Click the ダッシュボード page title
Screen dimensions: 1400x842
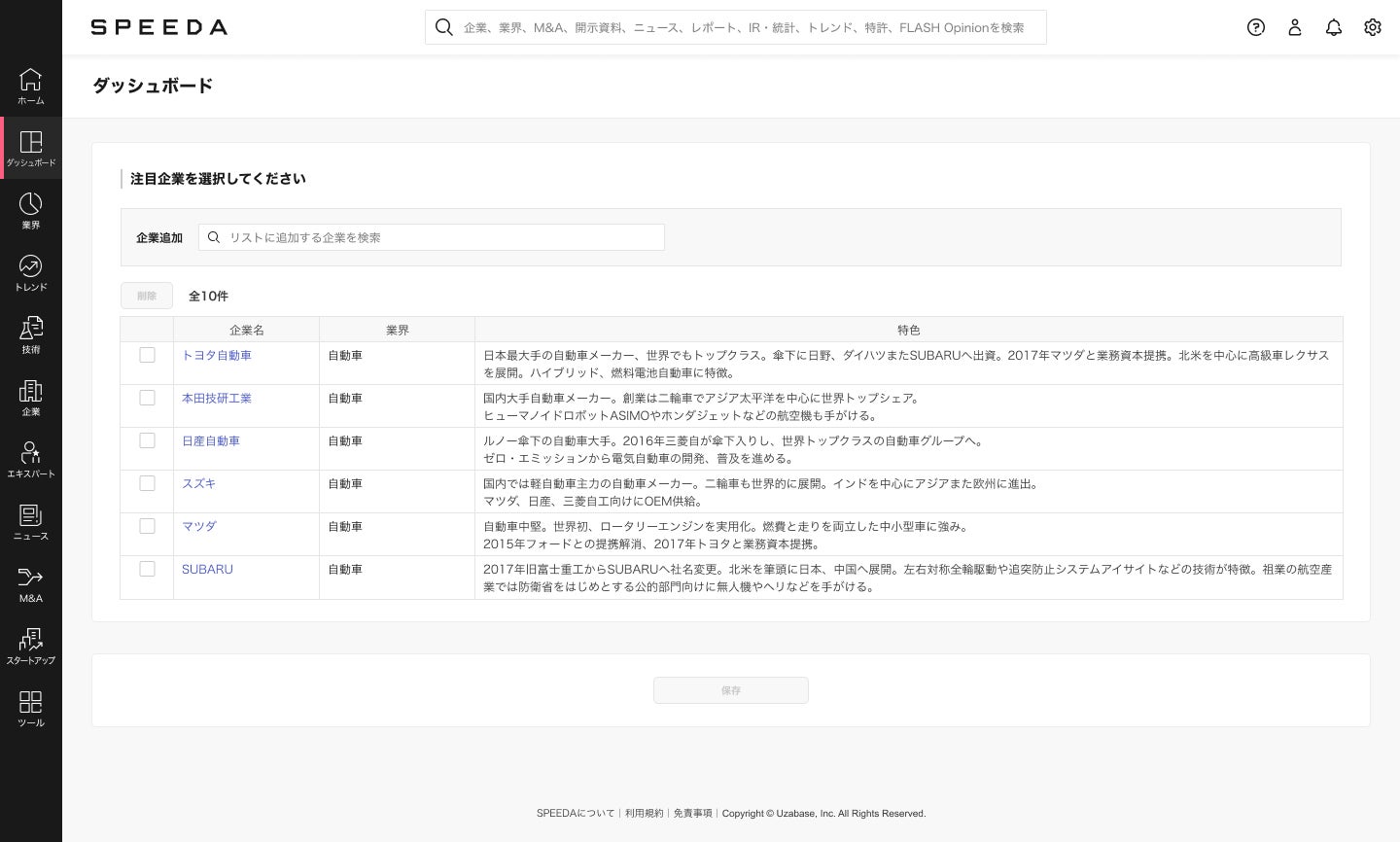tap(153, 86)
